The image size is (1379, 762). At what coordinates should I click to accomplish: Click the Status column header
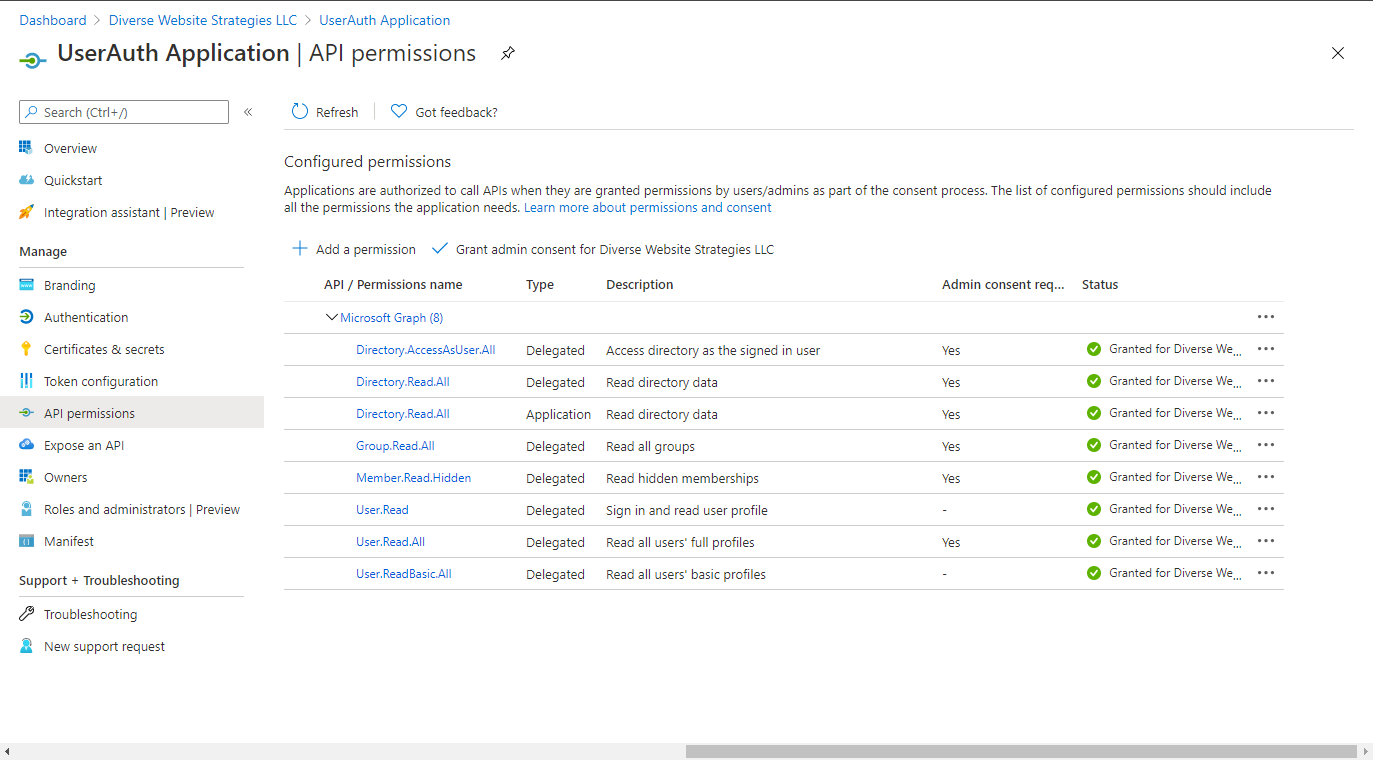coord(1100,285)
